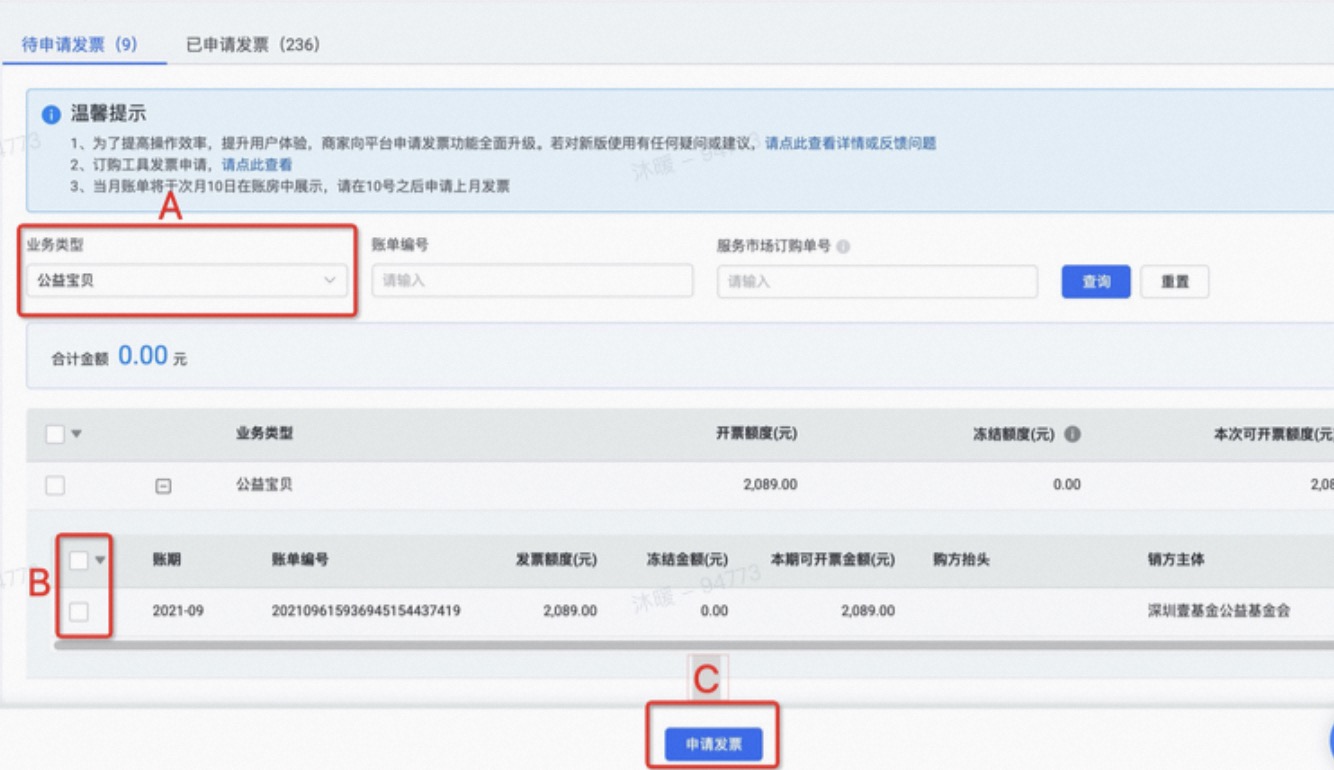The width and height of the screenshot is (1334, 770).
Task: Click the 销方主体 column header
Action: pos(1176,560)
